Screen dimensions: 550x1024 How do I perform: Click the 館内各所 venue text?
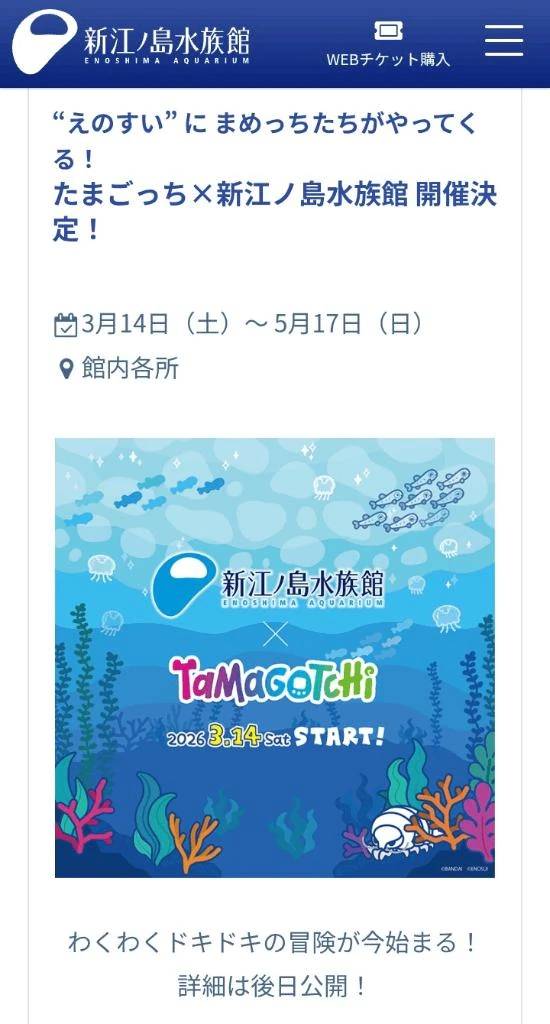130,370
